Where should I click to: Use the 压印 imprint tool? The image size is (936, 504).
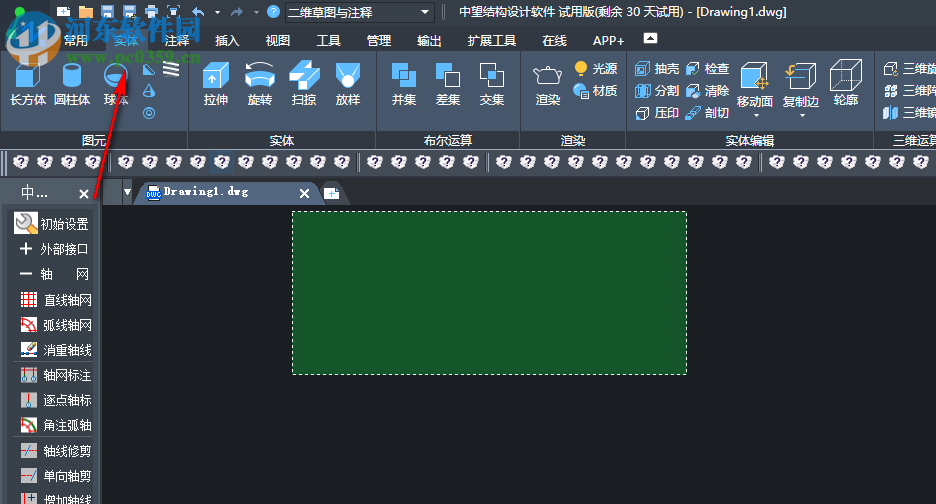point(657,113)
